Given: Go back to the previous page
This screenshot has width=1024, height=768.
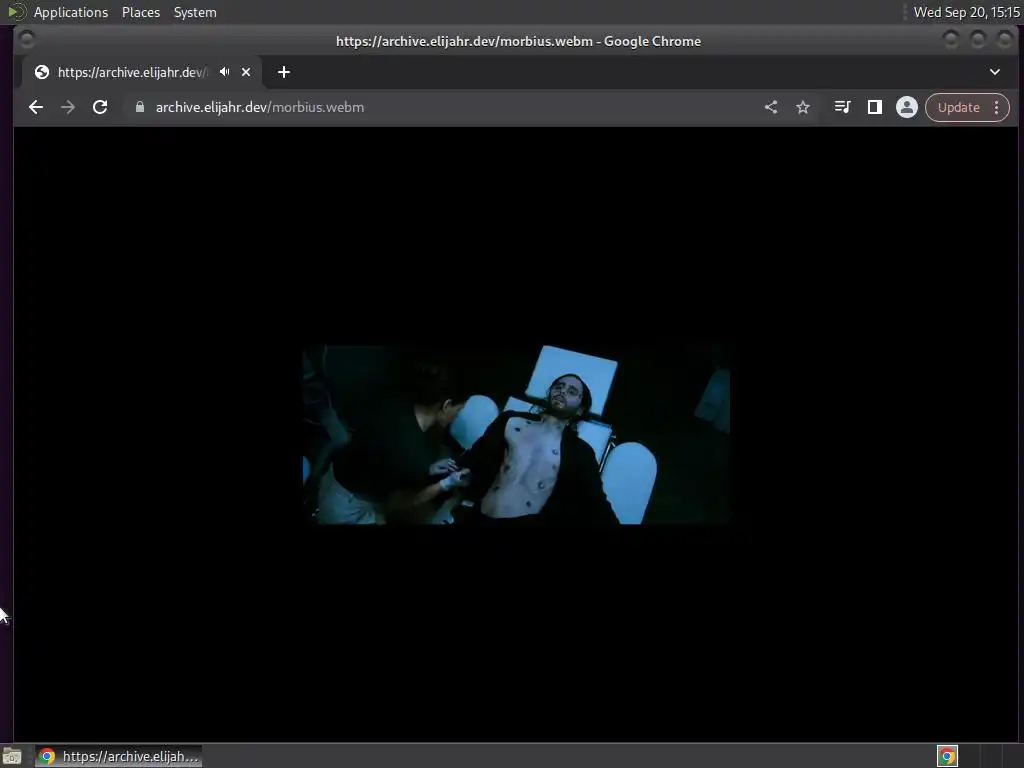Looking at the screenshot, I should 36,107.
